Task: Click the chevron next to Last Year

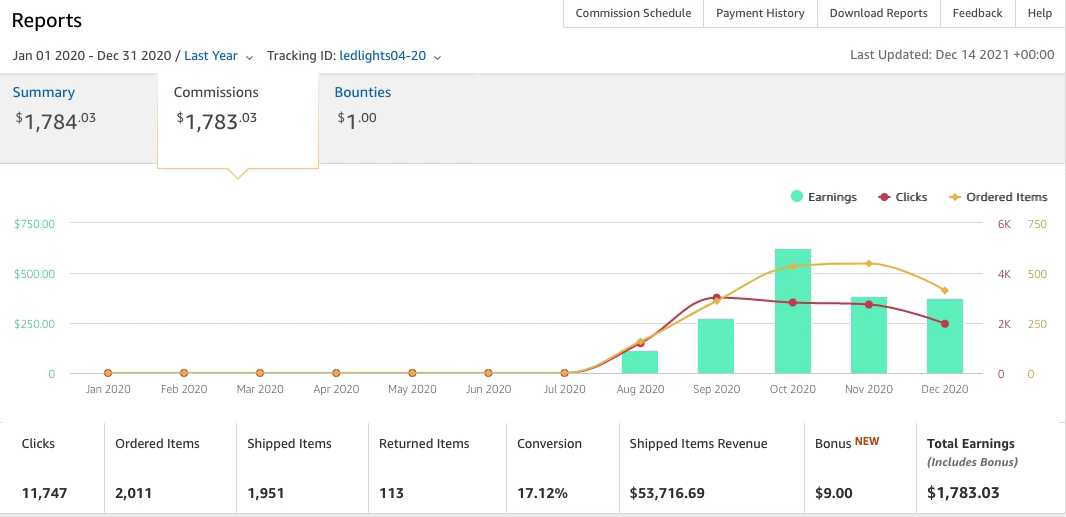Action: 249,57
